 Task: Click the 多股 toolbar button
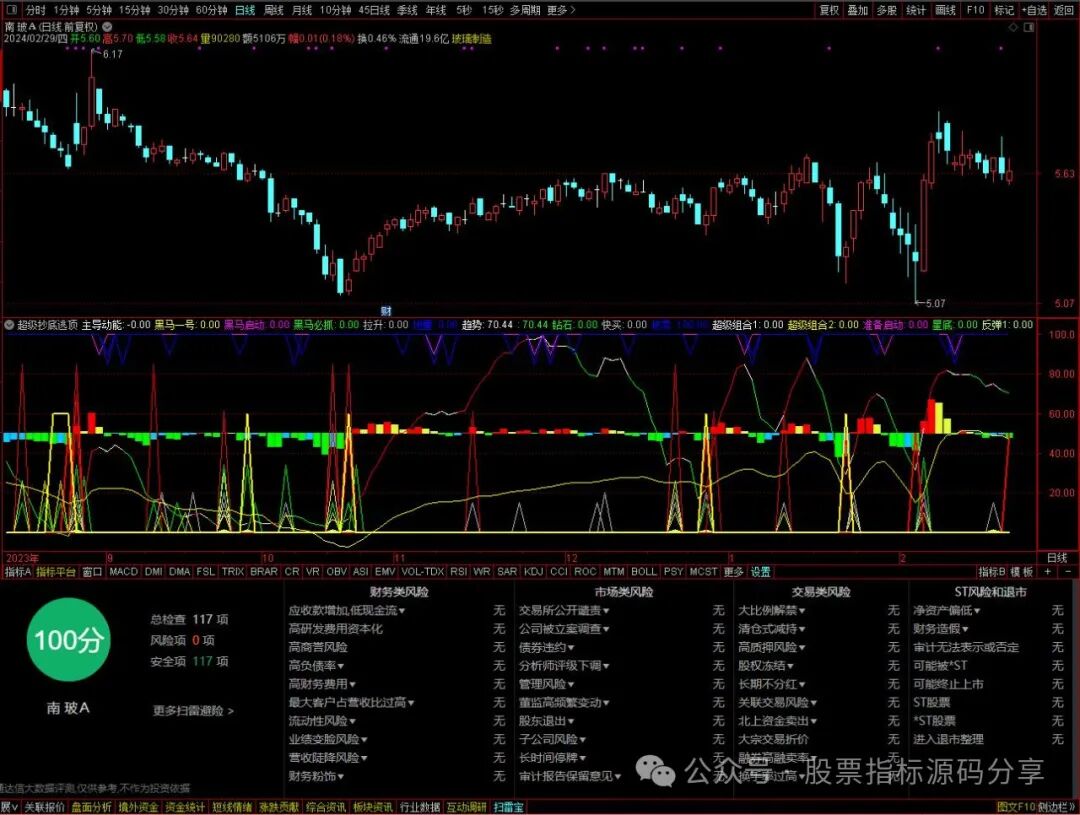pos(886,10)
